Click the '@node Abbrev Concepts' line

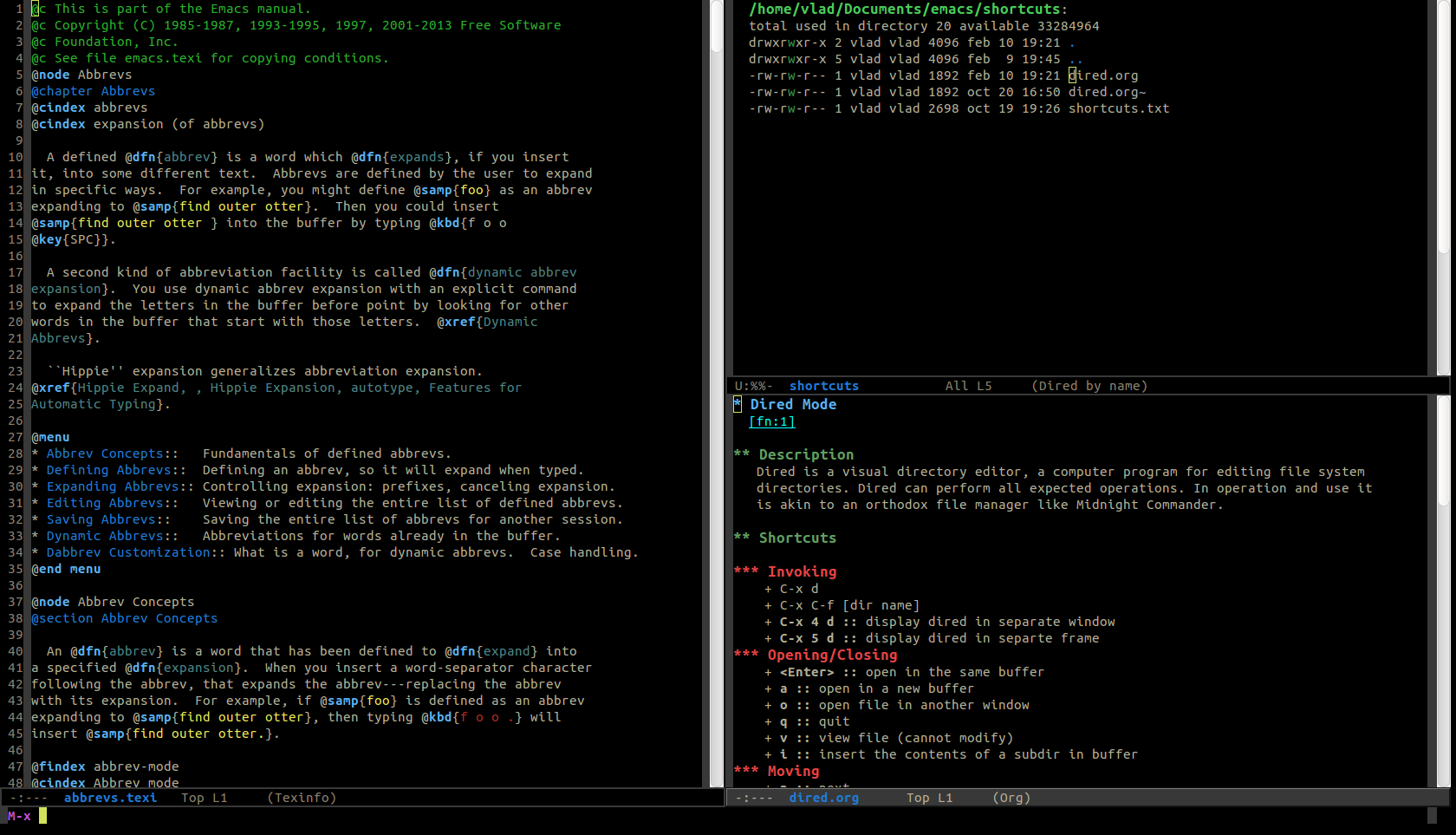pyautogui.click(x=113, y=602)
